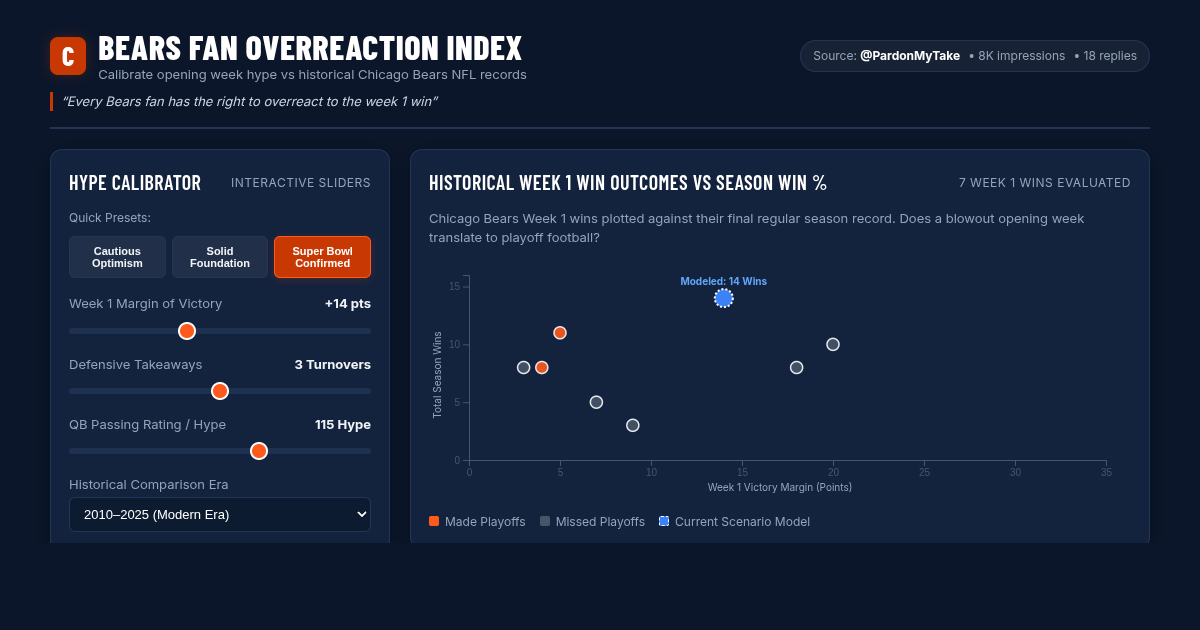Select the Super Bowl Confirmed preset
This screenshot has width=1200, height=630.
coord(322,257)
